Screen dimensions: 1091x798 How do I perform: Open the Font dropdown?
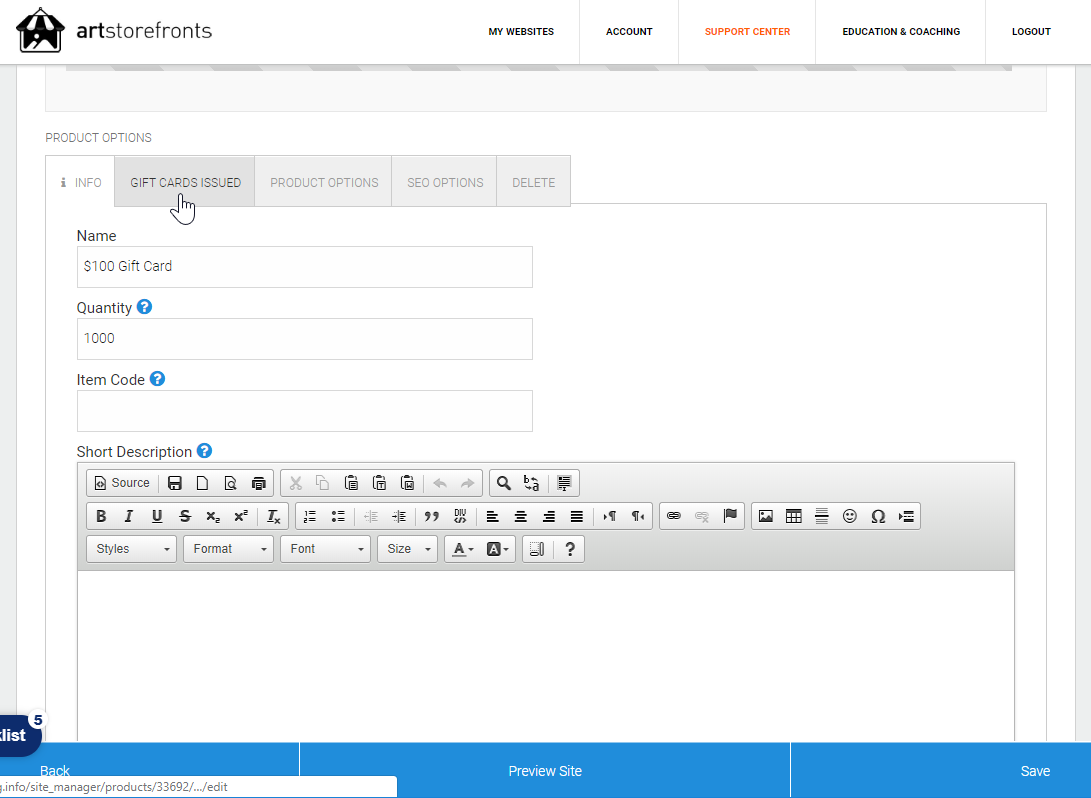(325, 549)
